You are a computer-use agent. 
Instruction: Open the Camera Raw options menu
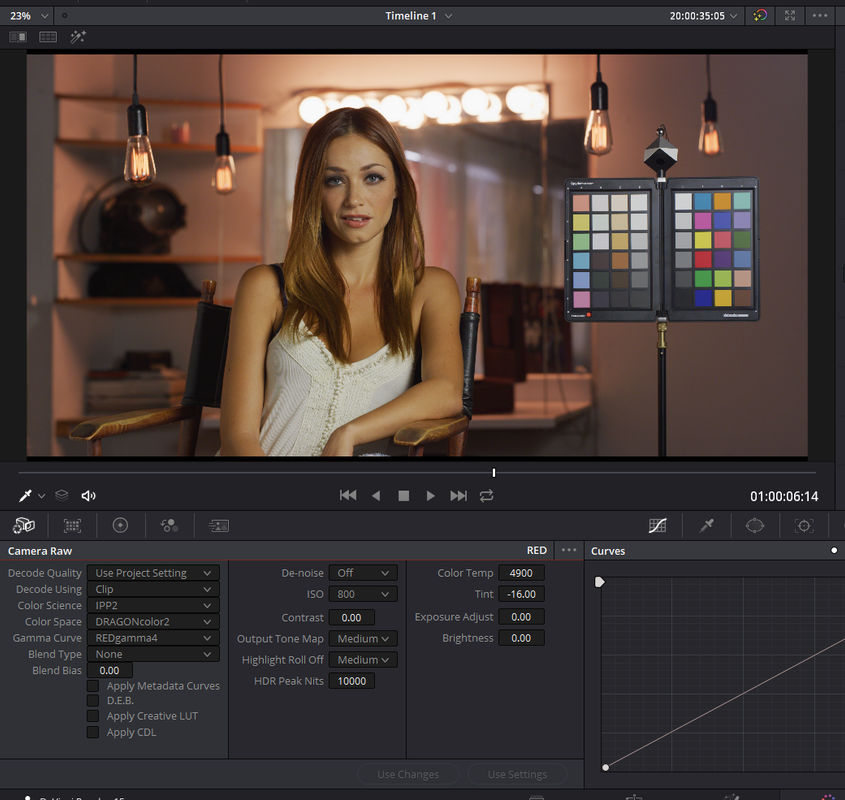click(569, 550)
